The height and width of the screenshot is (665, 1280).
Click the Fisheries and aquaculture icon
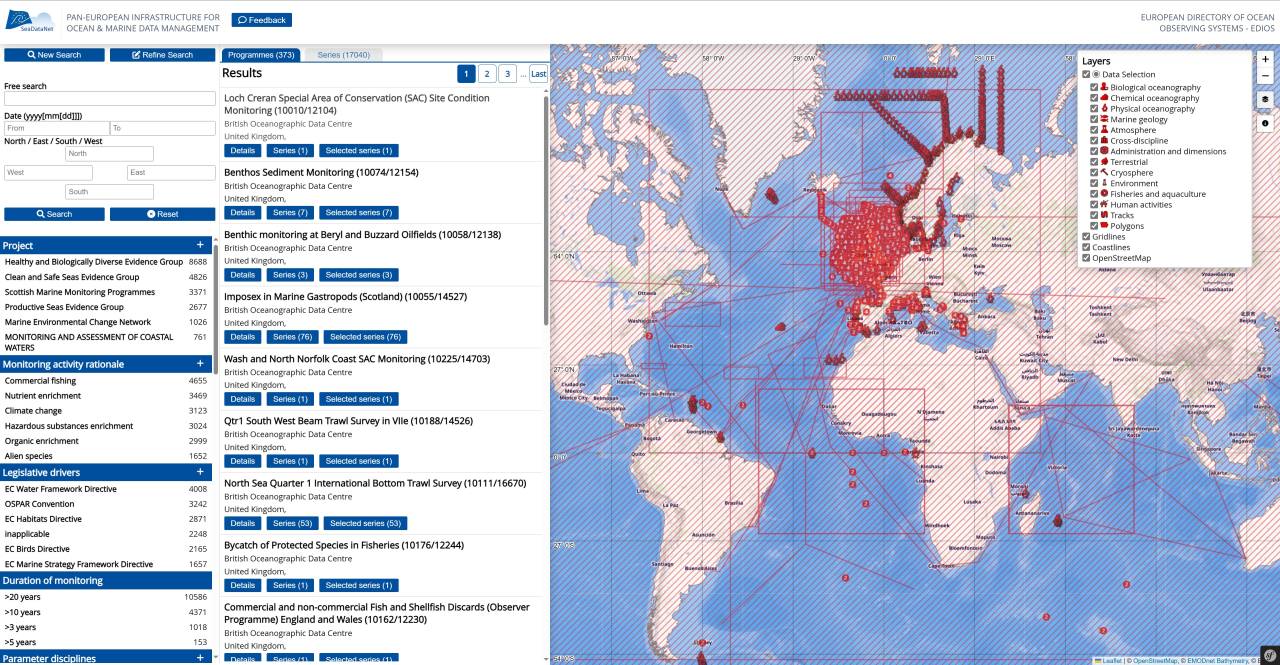pos(1106,194)
